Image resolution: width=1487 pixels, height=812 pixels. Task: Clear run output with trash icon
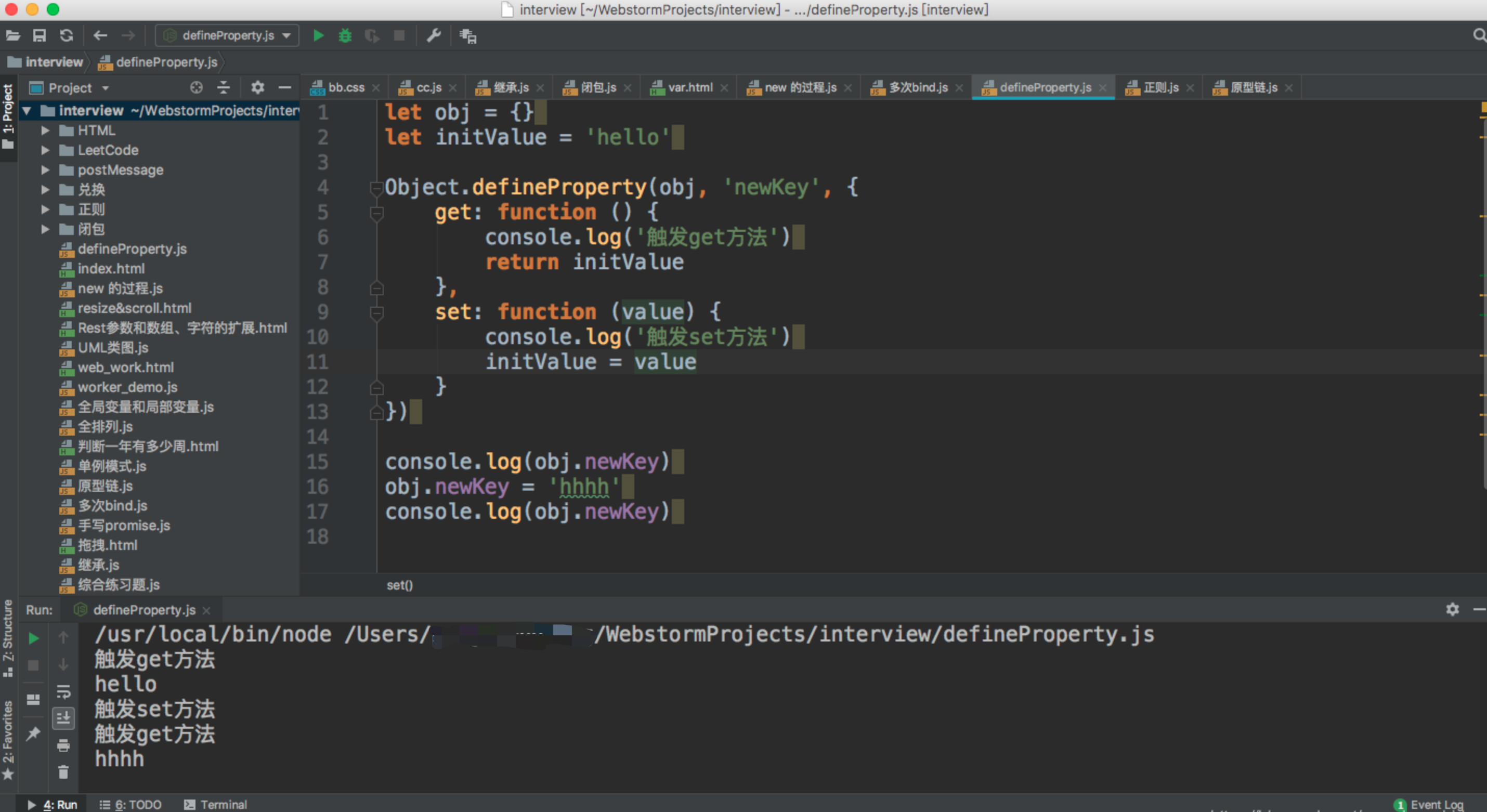tap(63, 772)
